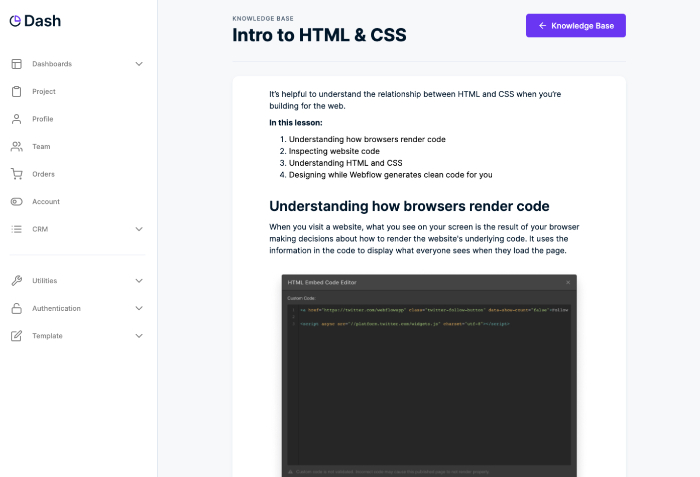Click the first code line in editor
700x477 pixels.
coord(434,310)
